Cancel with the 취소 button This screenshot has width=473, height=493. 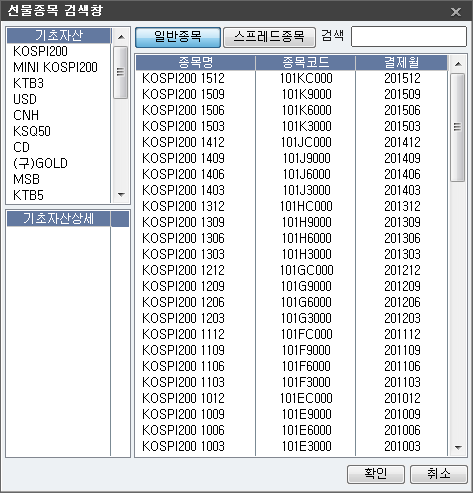pyautogui.click(x=438, y=474)
